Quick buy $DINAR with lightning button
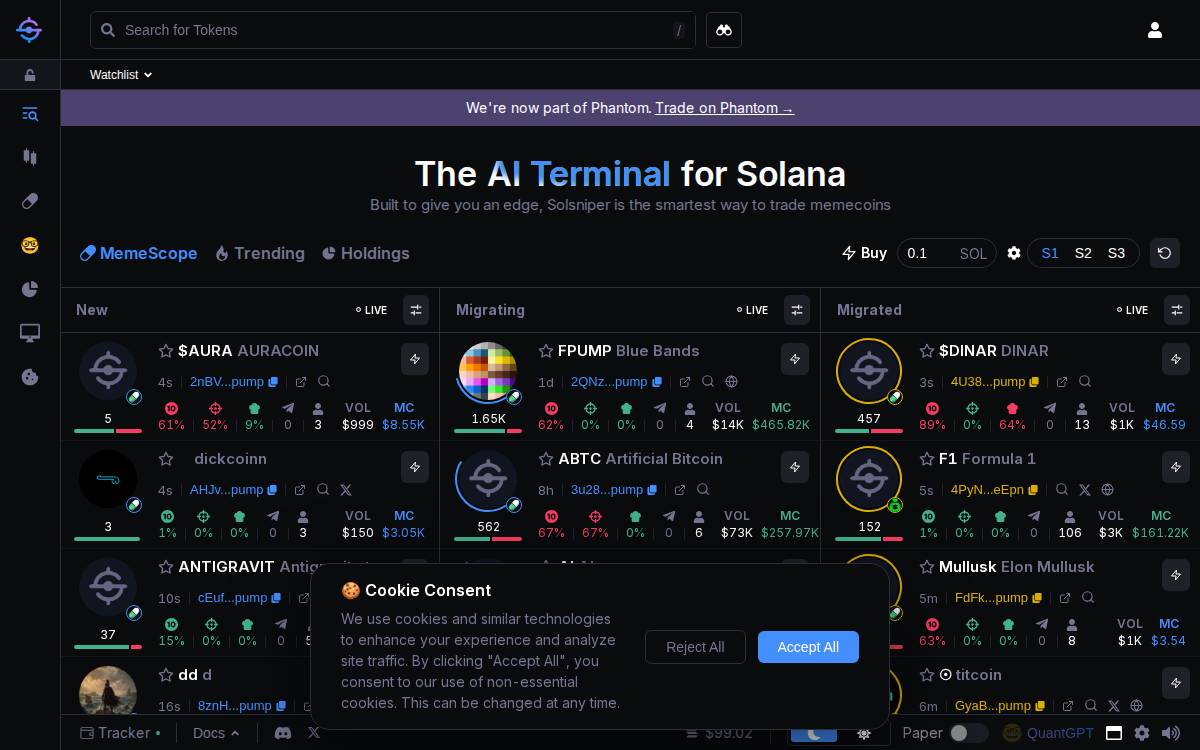Screen dimensions: 1200x750 1176,359
